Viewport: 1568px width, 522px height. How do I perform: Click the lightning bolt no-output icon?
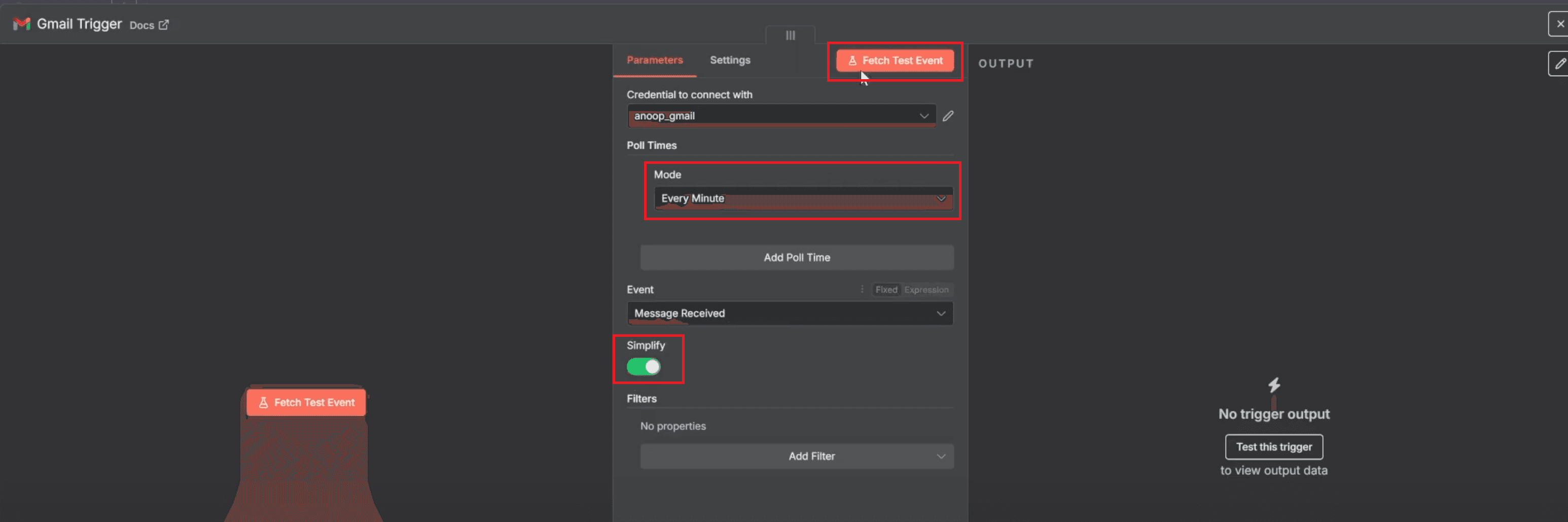tap(1274, 385)
